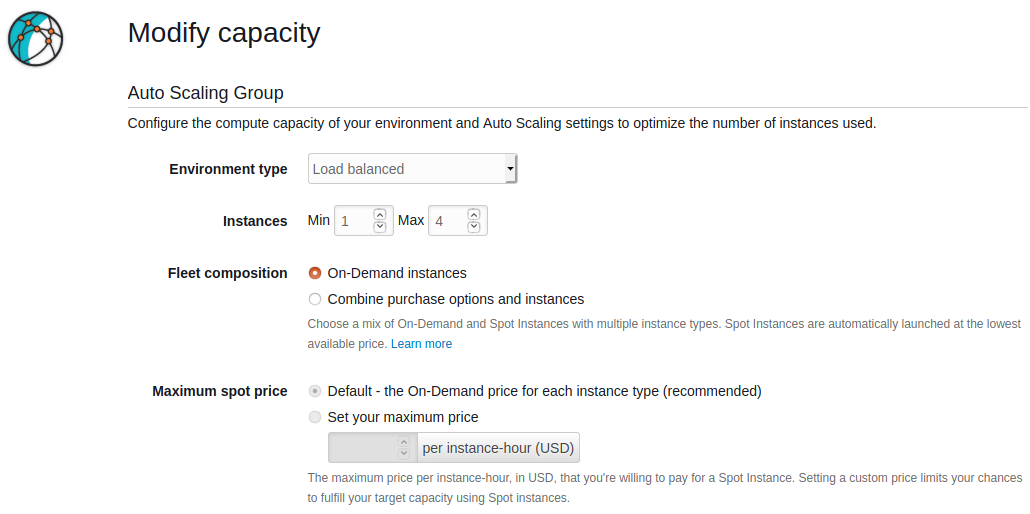Click the per instance-hour (USD) label
The width and height of the screenshot is (1030, 514).
(x=498, y=448)
